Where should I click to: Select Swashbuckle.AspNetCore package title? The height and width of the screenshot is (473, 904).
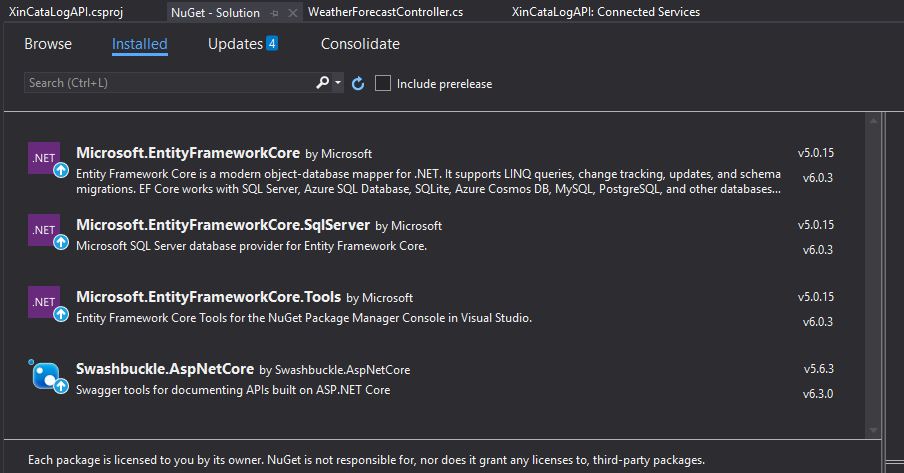click(x=165, y=369)
